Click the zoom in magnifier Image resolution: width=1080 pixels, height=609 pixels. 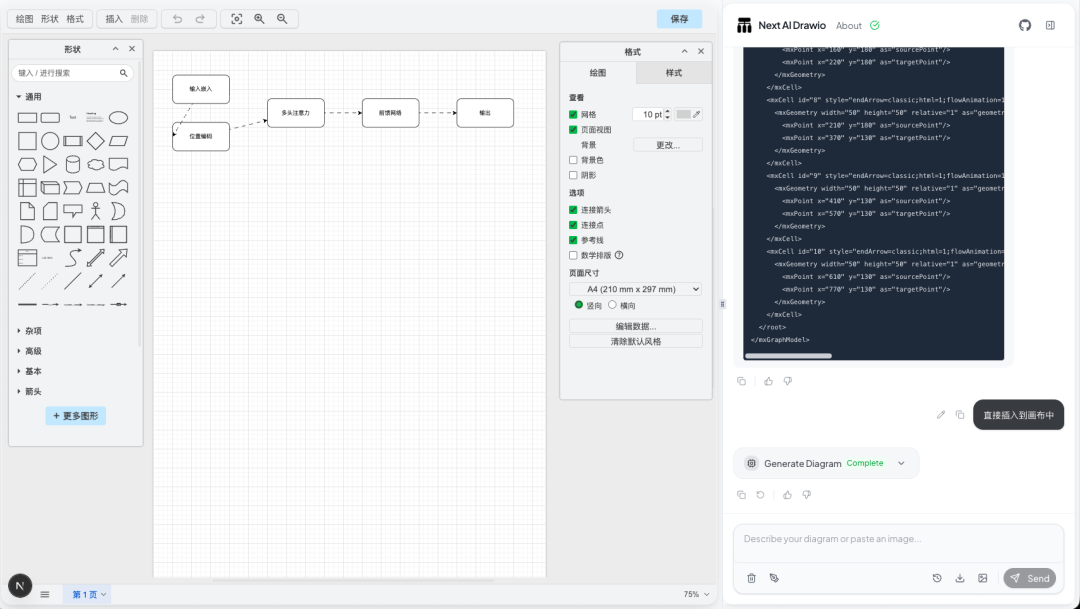[259, 19]
